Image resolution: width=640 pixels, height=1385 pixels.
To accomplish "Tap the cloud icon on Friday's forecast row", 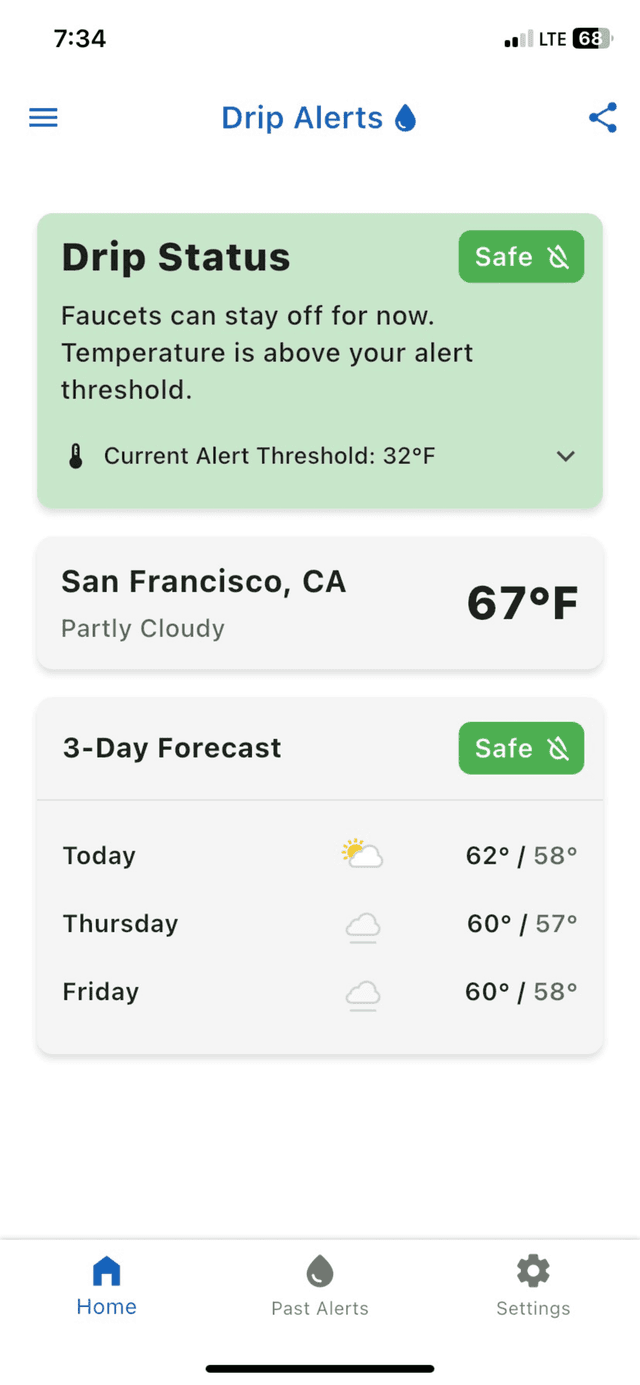I will click(362, 994).
